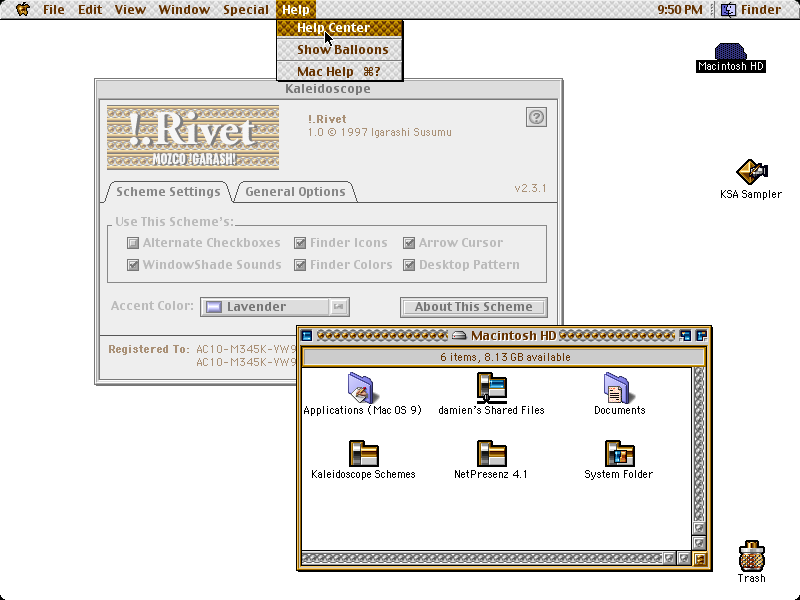Screen dimensions: 800x600
Task: Select the Applications (Mac OS 9) folder icon
Action: click(x=361, y=388)
